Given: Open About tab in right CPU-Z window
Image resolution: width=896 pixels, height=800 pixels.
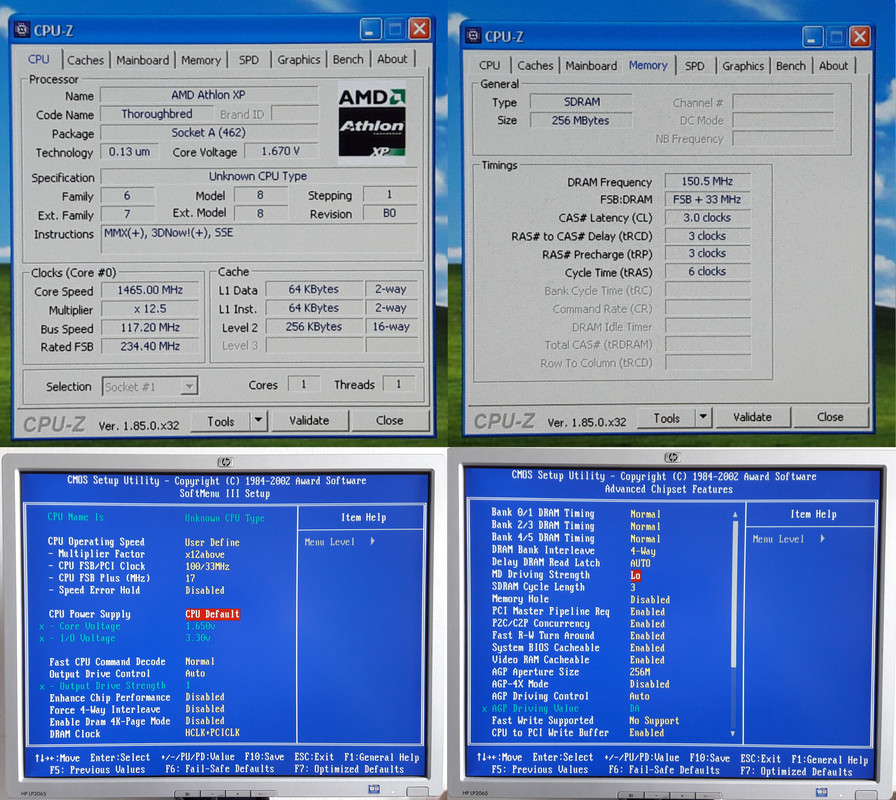Looking at the screenshot, I should (833, 66).
